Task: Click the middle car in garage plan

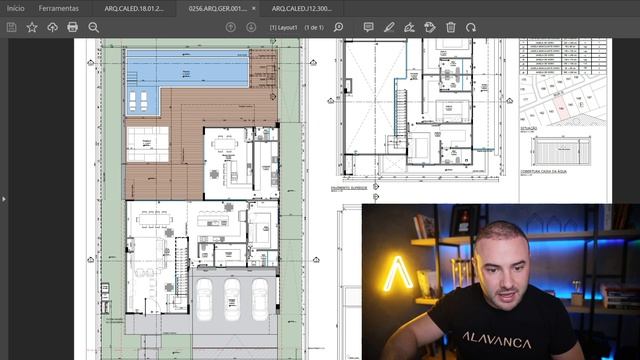Action: tap(232, 299)
